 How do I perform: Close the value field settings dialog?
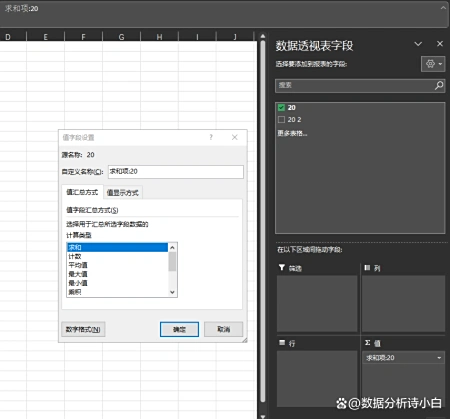click(235, 137)
